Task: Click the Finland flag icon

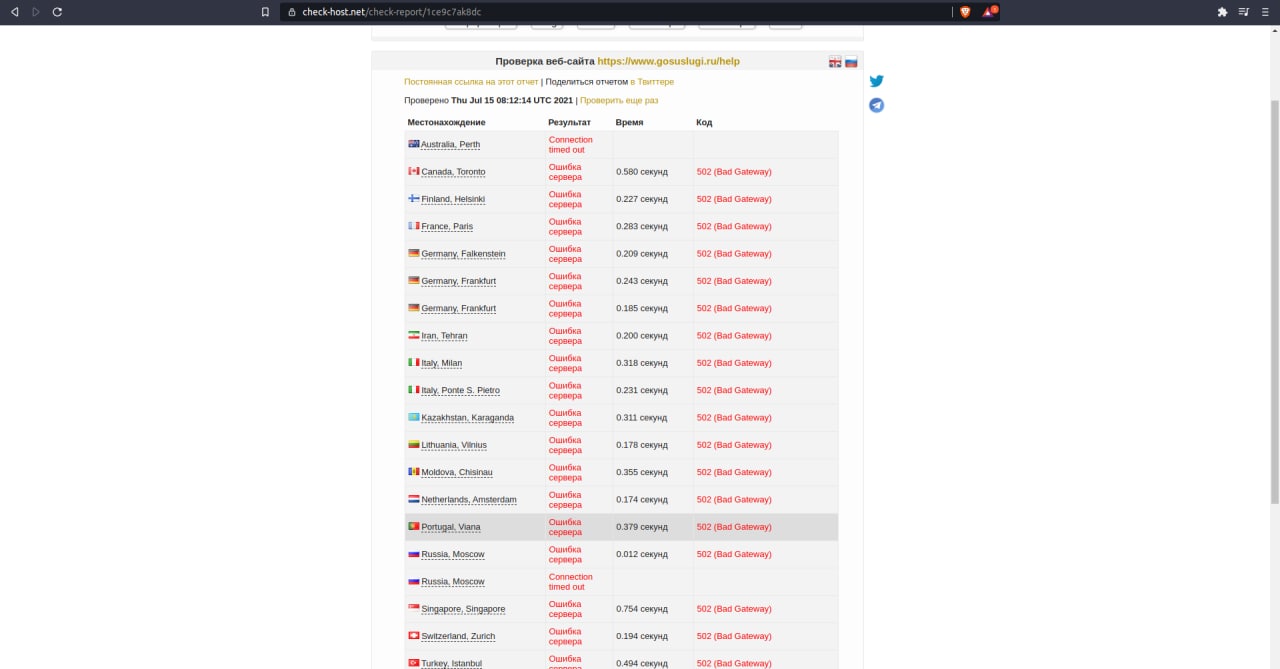Action: (x=414, y=198)
